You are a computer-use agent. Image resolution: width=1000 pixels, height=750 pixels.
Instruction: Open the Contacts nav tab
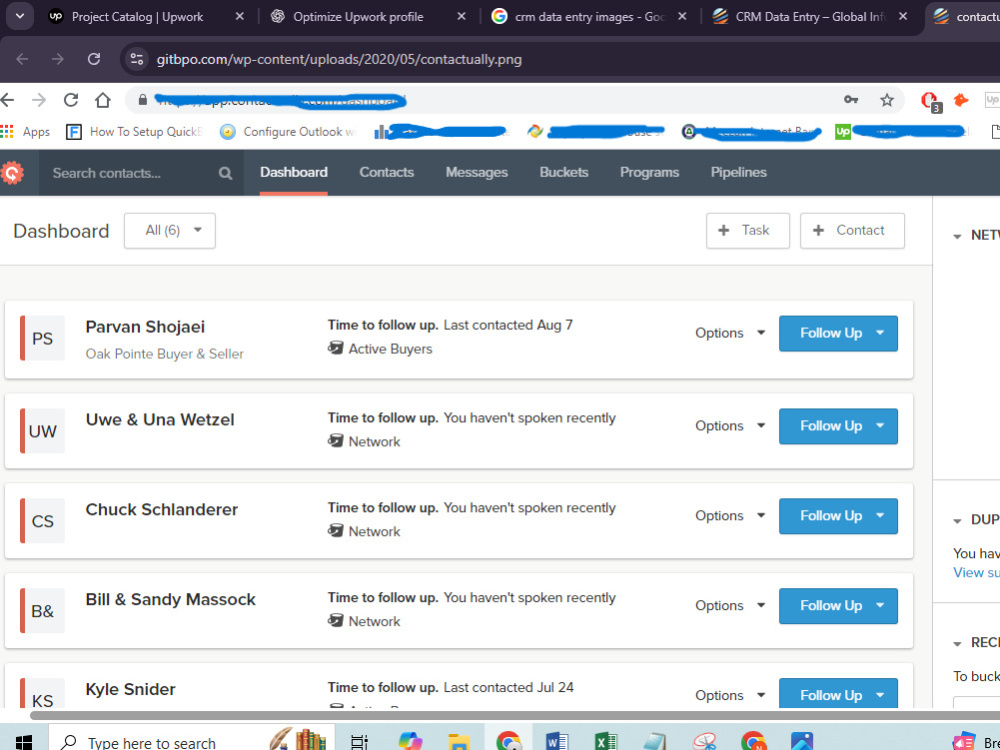[386, 172]
